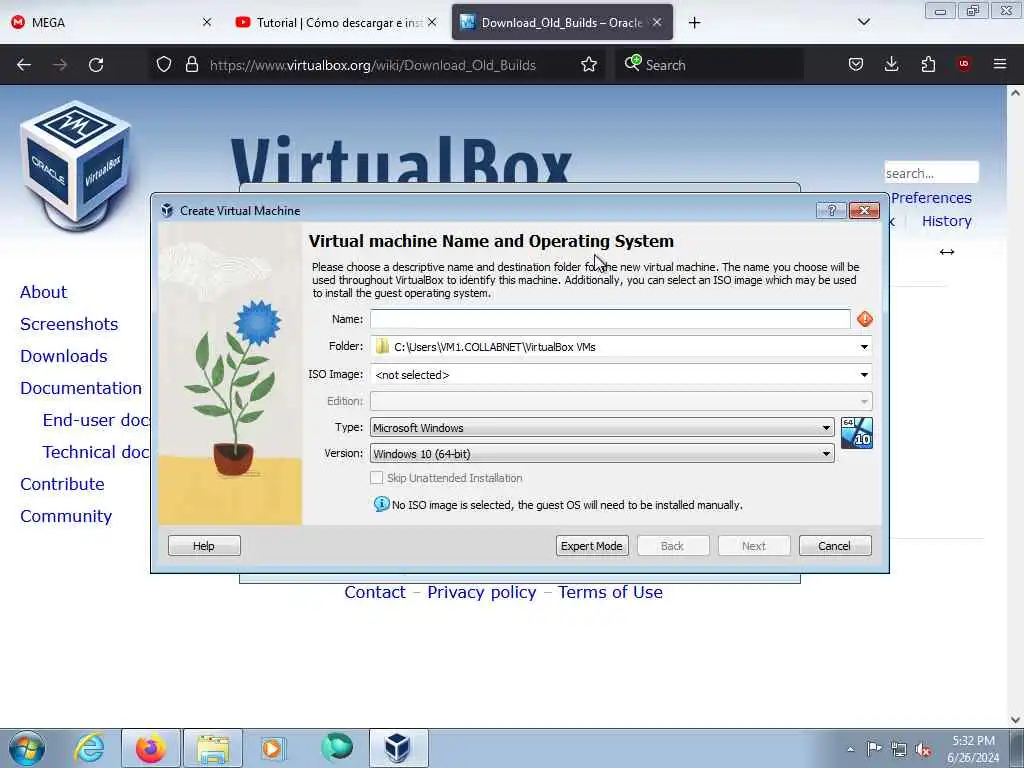Click into the VM Name field
This screenshot has height=768, width=1024.
[610, 319]
